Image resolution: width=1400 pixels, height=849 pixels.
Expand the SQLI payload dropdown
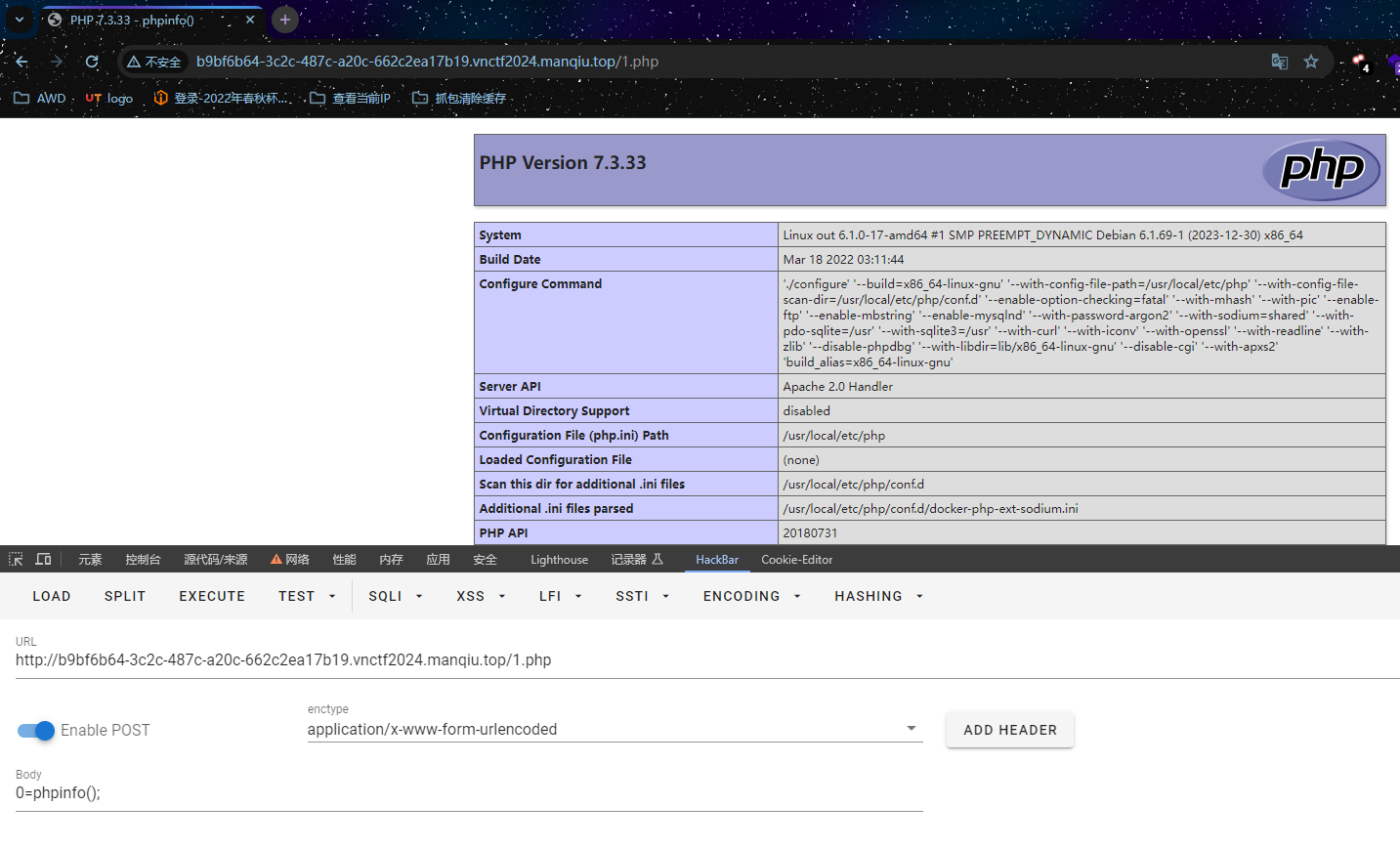click(x=396, y=596)
